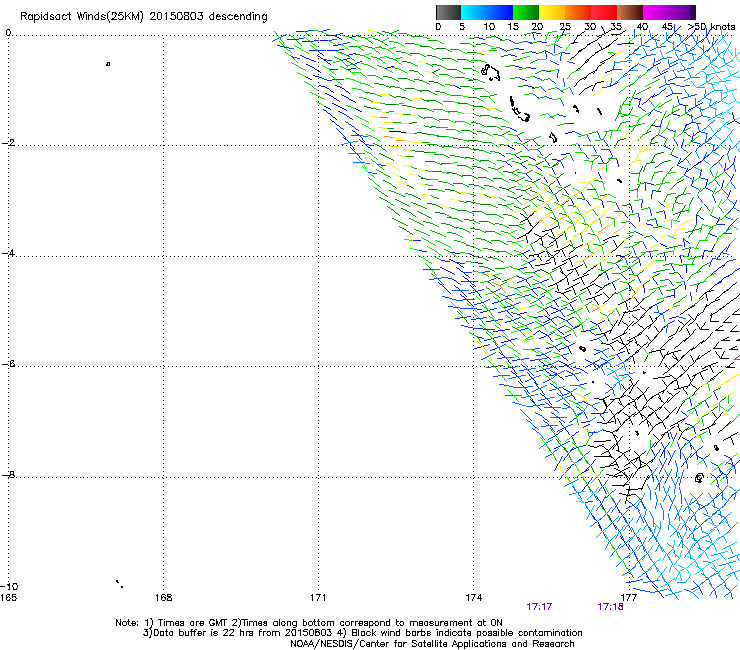Click the NOAA/NESDIS credit line
This screenshot has width=740, height=650.
(x=432, y=644)
